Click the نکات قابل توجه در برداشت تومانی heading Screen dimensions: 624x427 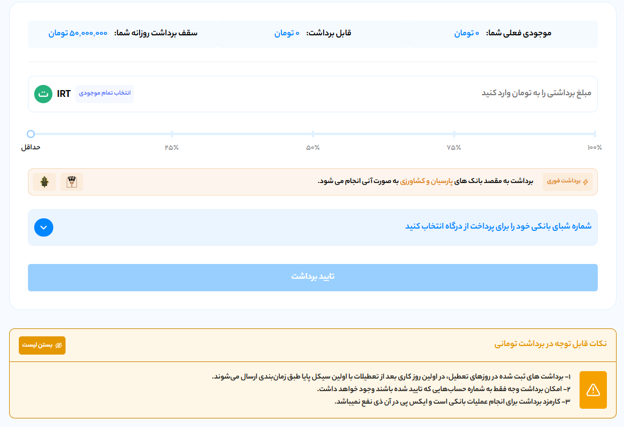point(550,343)
